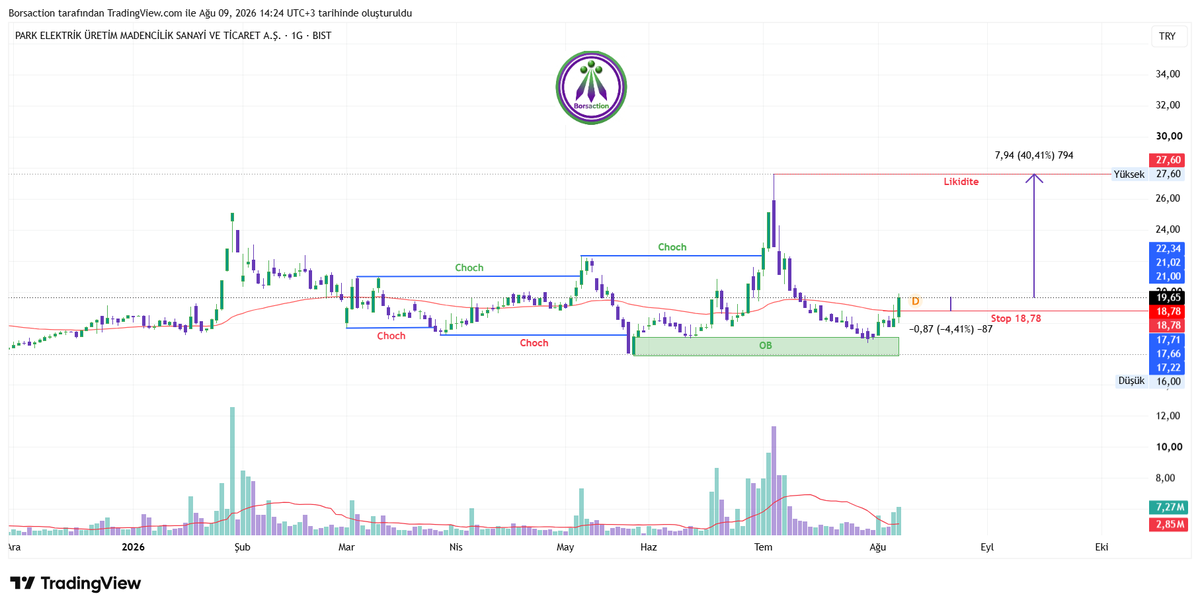This screenshot has height=608, width=1200.
Task: Click the red Choch label above OB zone
Action: click(534, 343)
